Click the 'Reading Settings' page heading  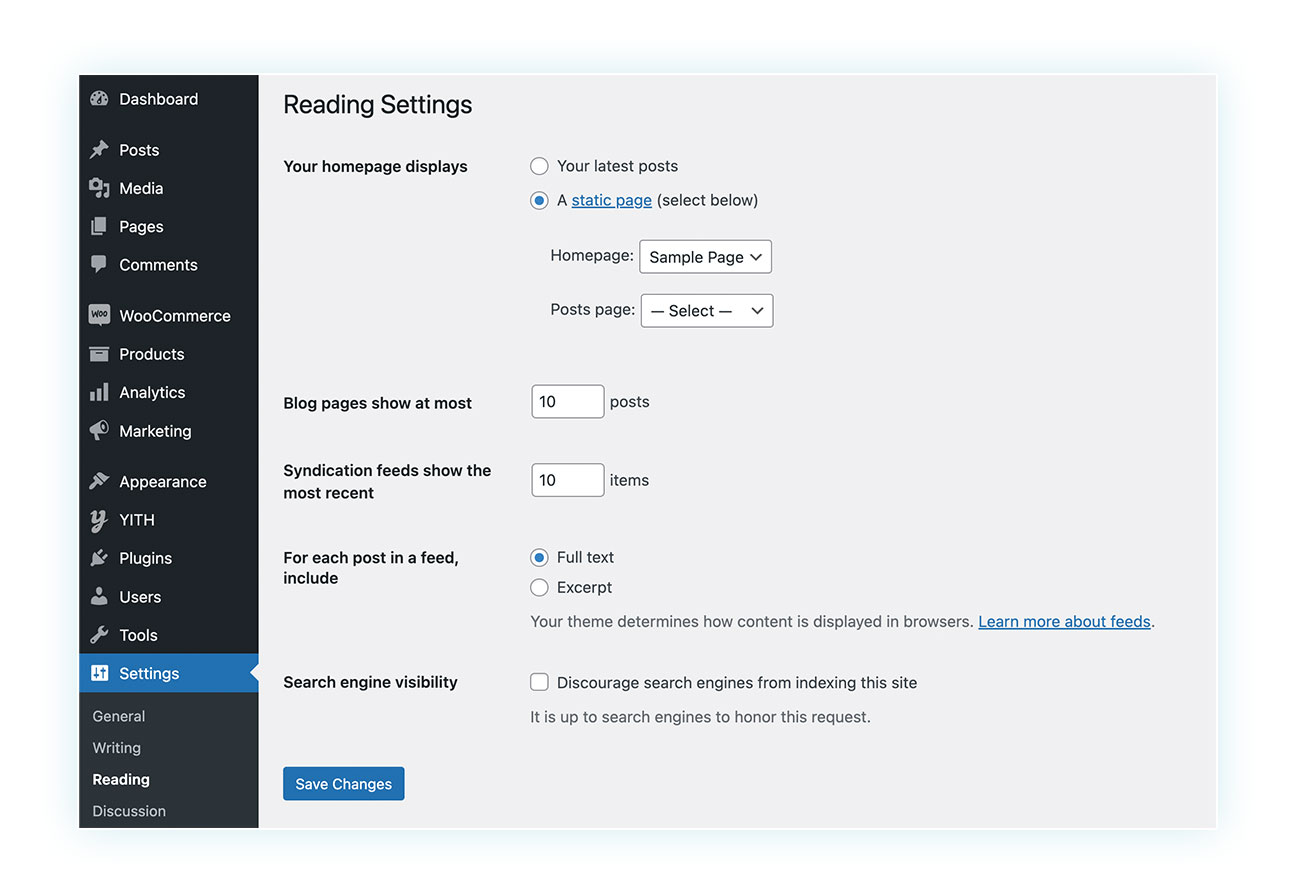pos(378,105)
